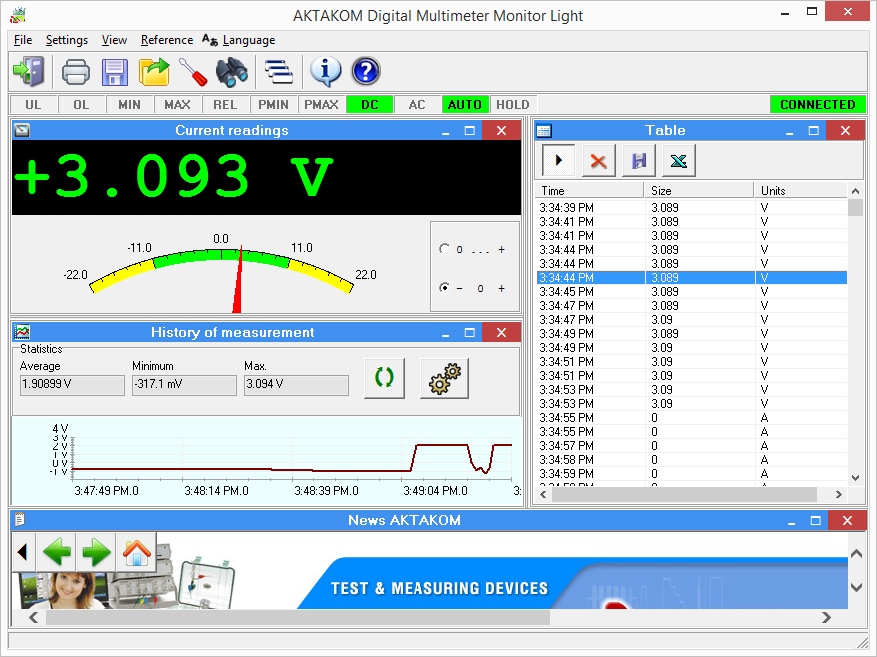Screen dimensions: 877x657
Task: Click the Table horizontal scroll right arrow
Action: pyautogui.click(x=838, y=494)
